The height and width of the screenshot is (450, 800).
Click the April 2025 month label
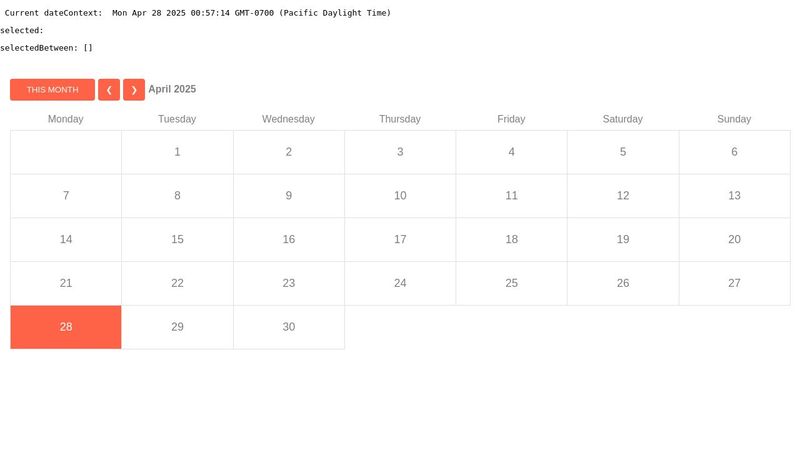[x=172, y=89]
